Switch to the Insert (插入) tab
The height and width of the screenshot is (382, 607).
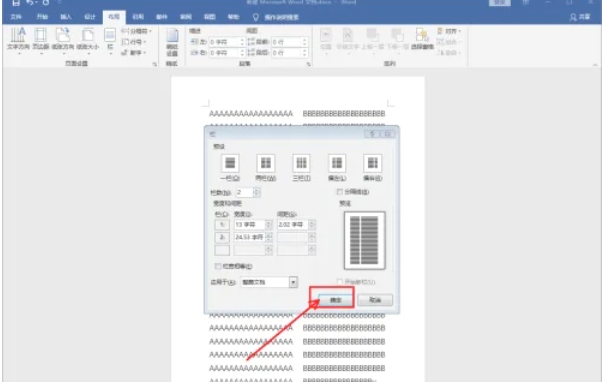(66, 17)
